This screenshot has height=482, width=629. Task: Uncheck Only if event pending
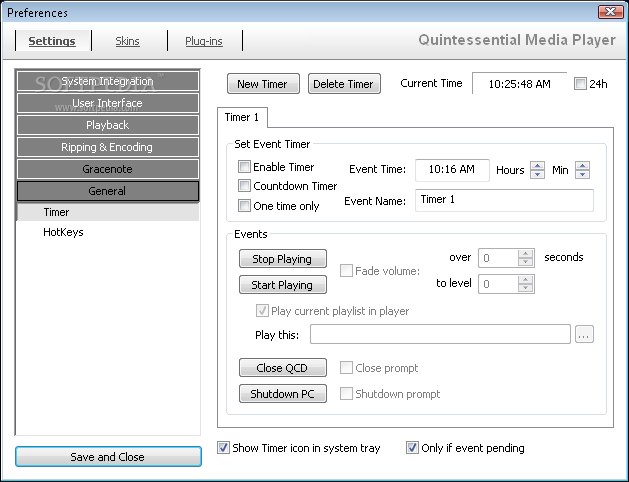(x=412, y=448)
